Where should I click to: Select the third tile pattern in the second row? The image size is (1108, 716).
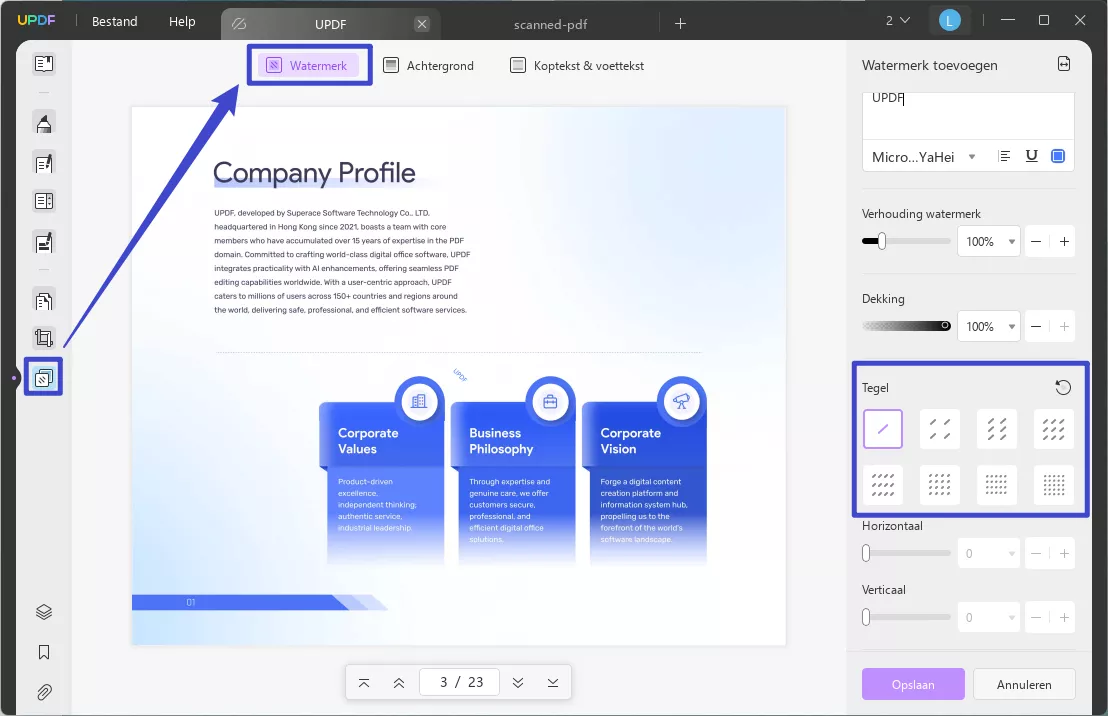996,485
